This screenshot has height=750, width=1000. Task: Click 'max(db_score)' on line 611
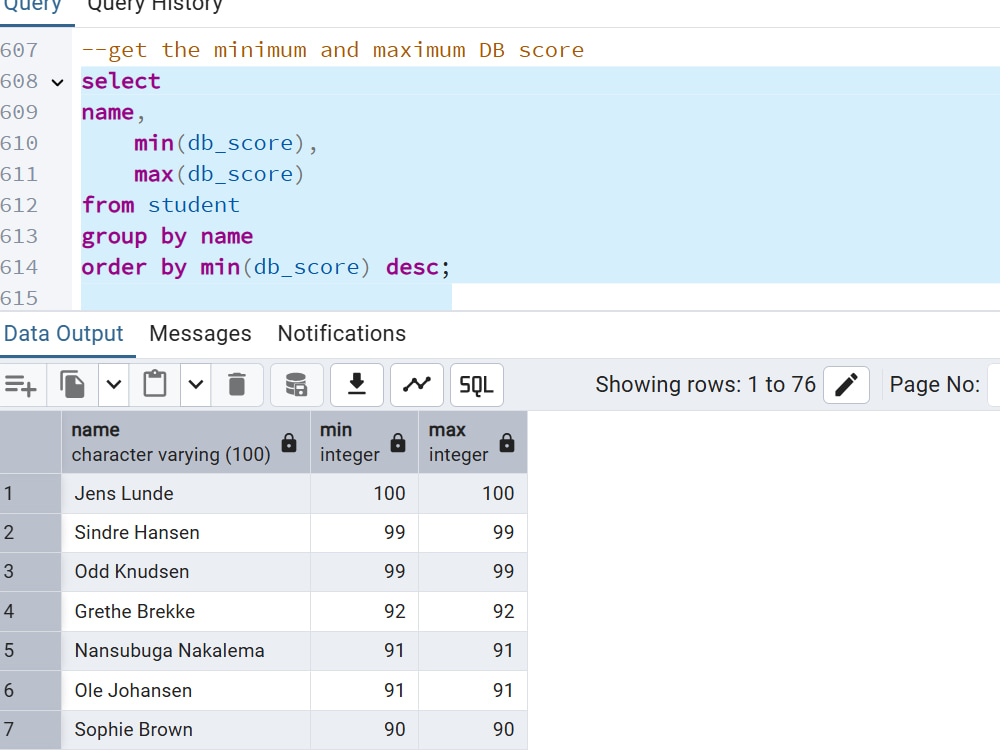click(219, 174)
